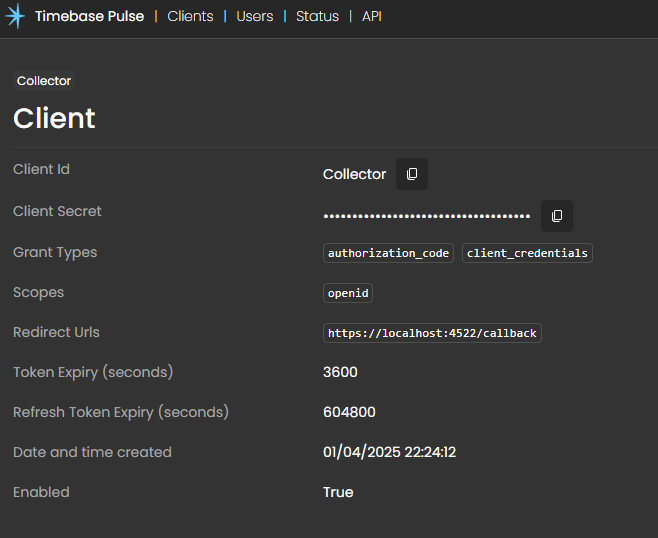This screenshot has height=538, width=658.
Task: Click the Client page heading
Action: click(54, 118)
